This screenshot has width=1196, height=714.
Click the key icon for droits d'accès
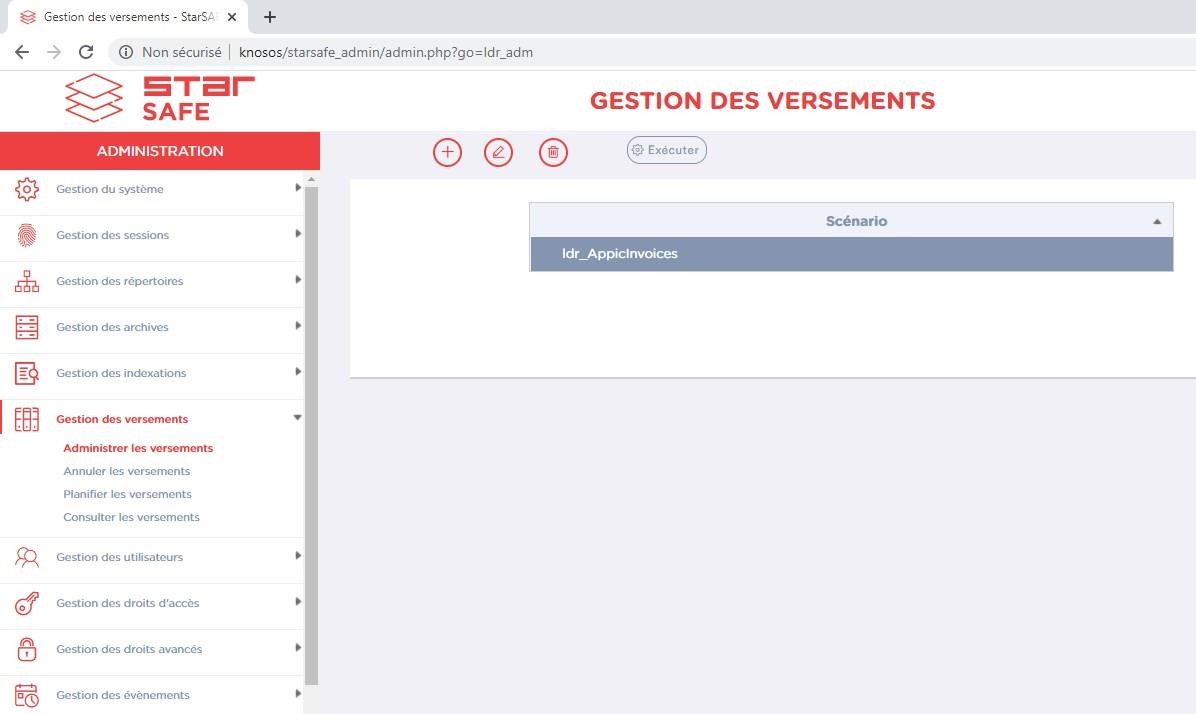click(x=27, y=603)
